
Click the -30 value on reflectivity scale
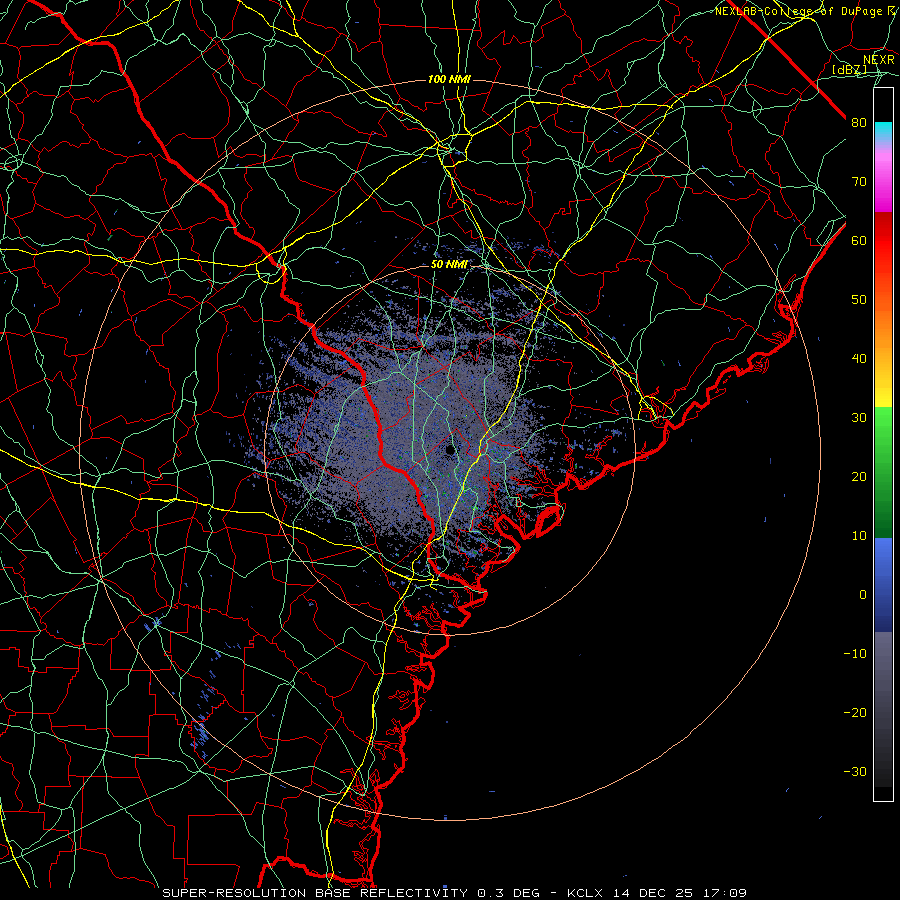855,771
